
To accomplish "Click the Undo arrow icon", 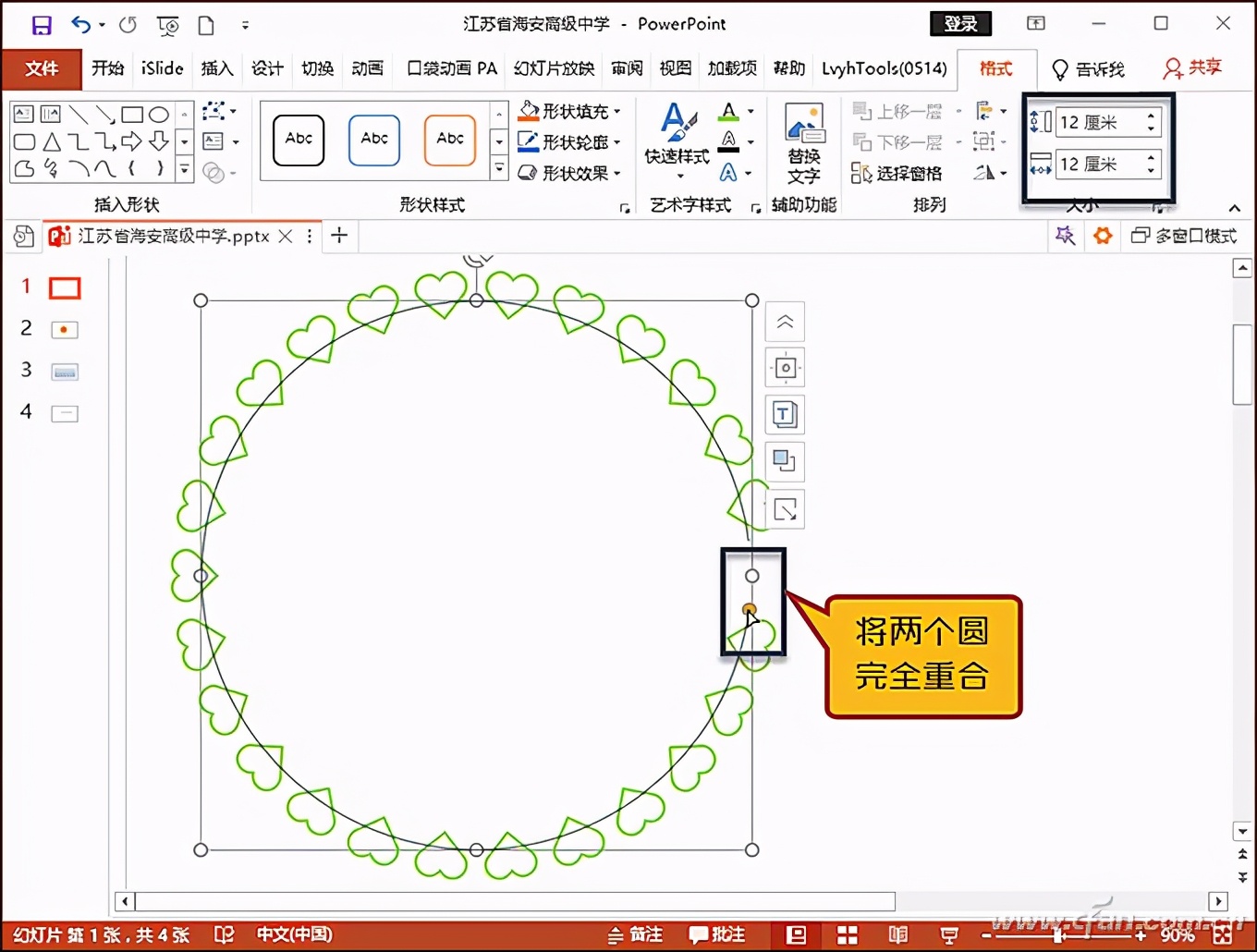I will 81,25.
